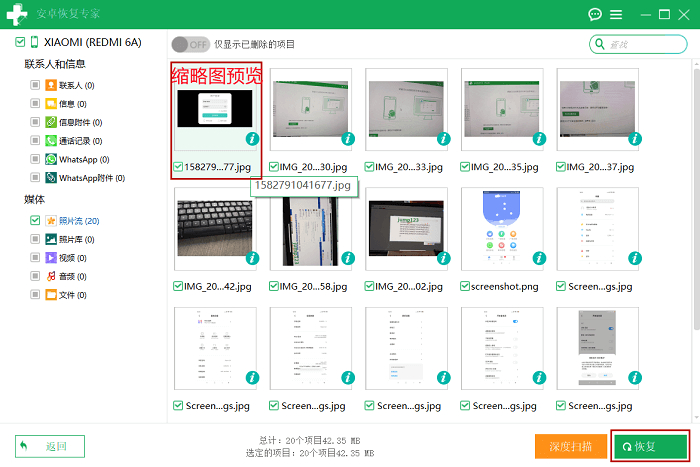Uncheck the 照片流 (20) checkbox
The image size is (700, 467).
[x=35, y=221]
